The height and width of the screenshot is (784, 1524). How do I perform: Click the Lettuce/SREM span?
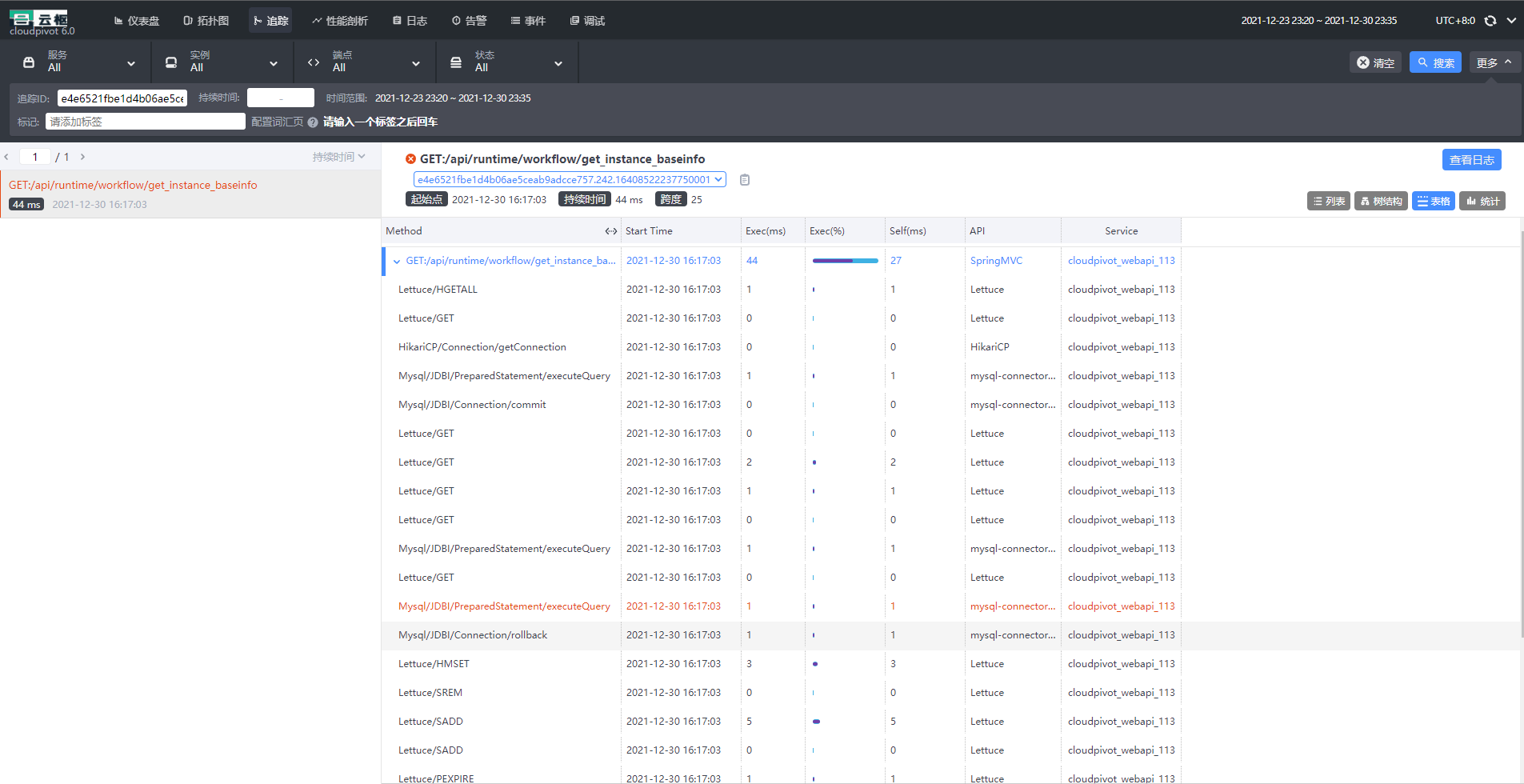click(x=430, y=693)
